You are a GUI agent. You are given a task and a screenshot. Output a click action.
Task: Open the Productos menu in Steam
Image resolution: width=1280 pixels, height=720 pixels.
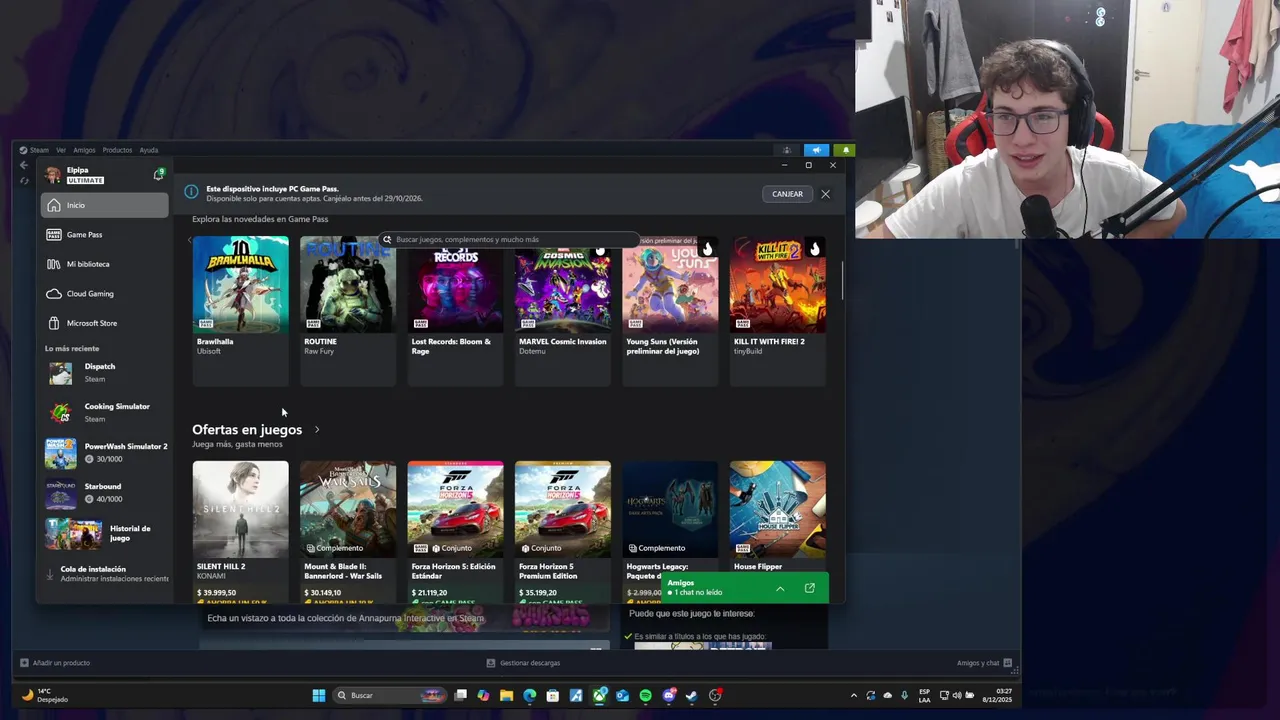(x=117, y=150)
